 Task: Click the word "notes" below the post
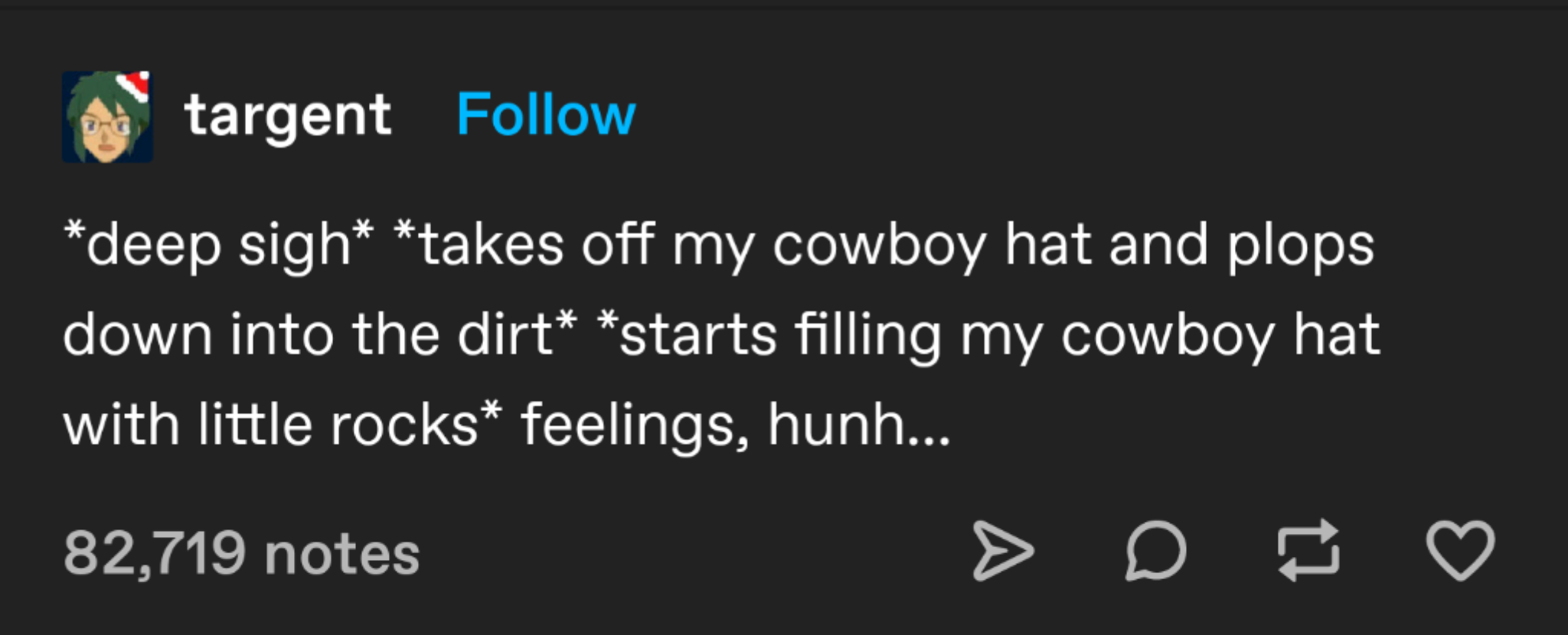click(341, 554)
